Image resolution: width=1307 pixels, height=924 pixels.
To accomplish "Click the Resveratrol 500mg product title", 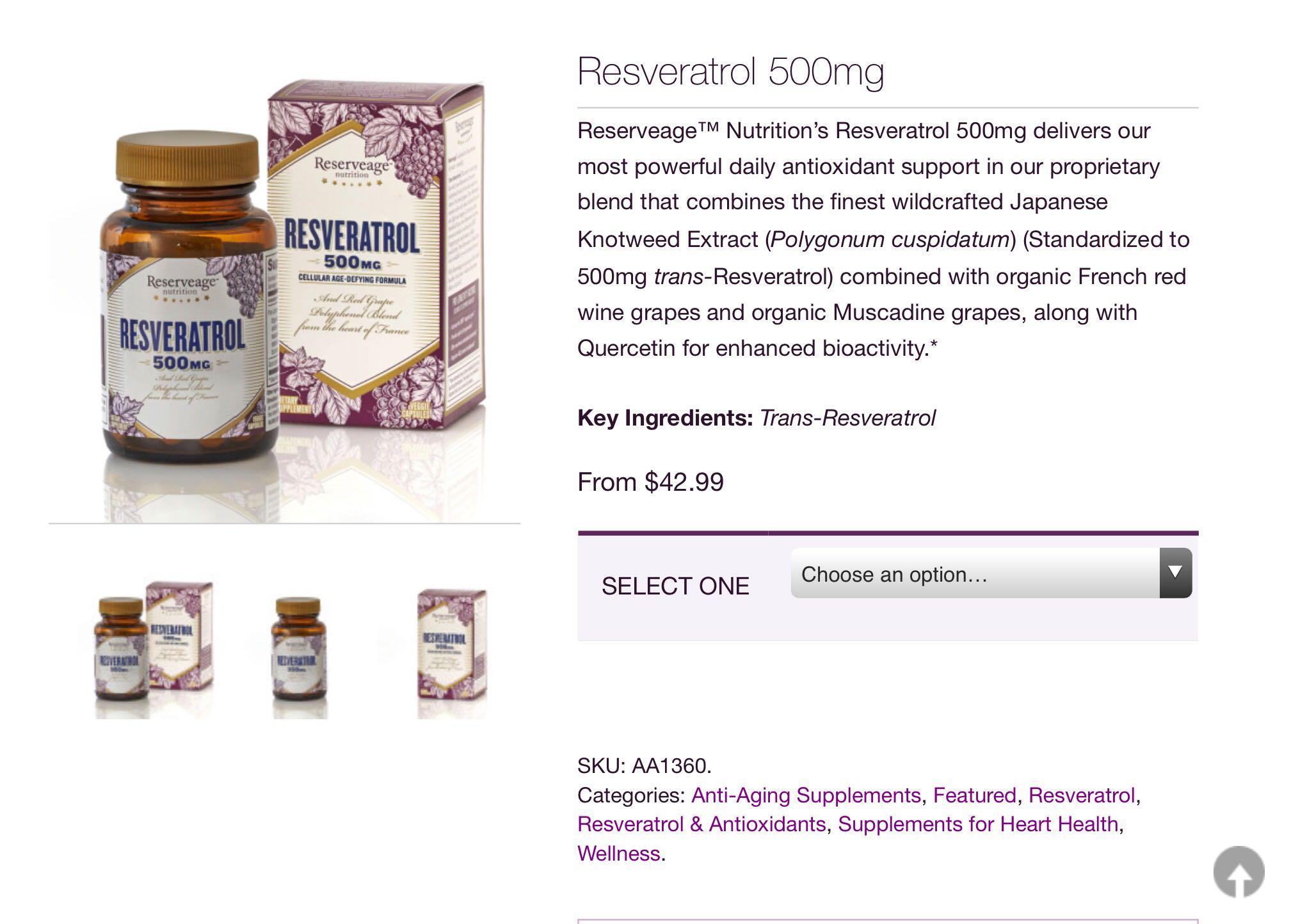I will coord(731,72).
